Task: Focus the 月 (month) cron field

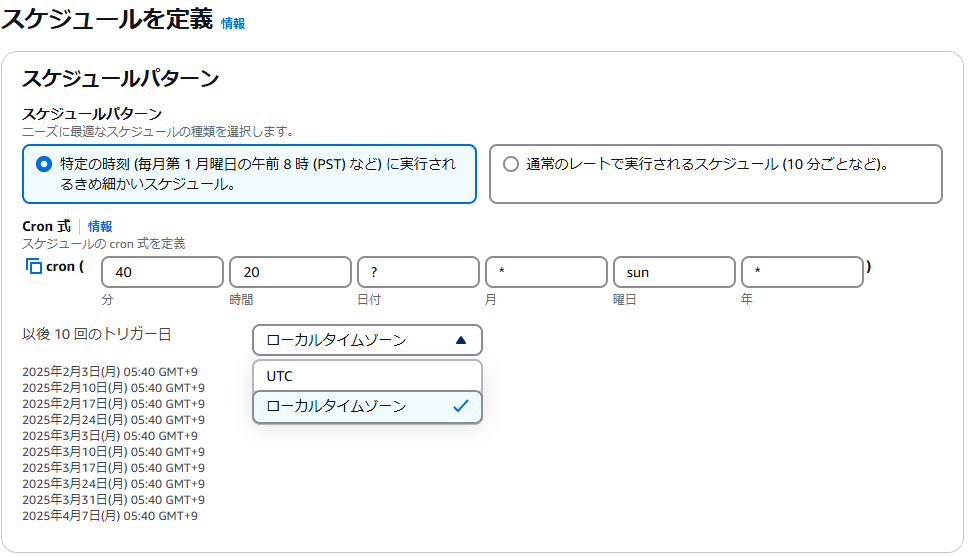Action: [546, 272]
